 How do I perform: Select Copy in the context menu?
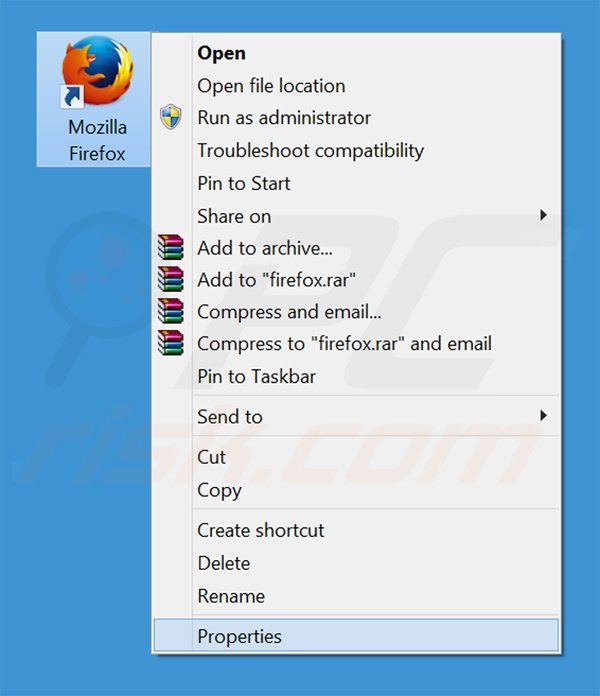click(x=219, y=490)
